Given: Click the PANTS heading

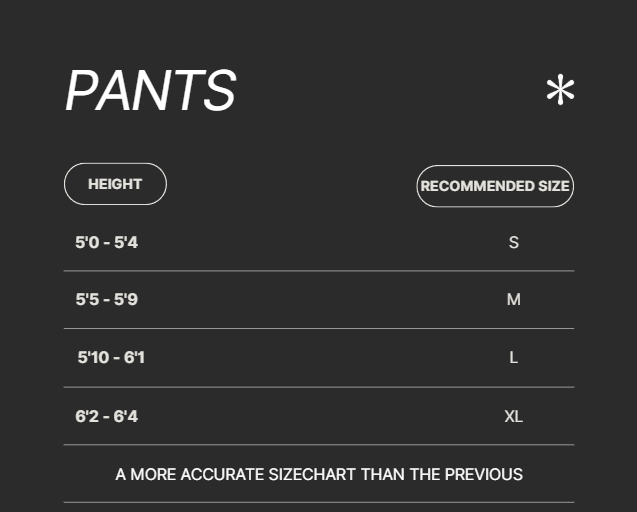Looking at the screenshot, I should coord(150,91).
